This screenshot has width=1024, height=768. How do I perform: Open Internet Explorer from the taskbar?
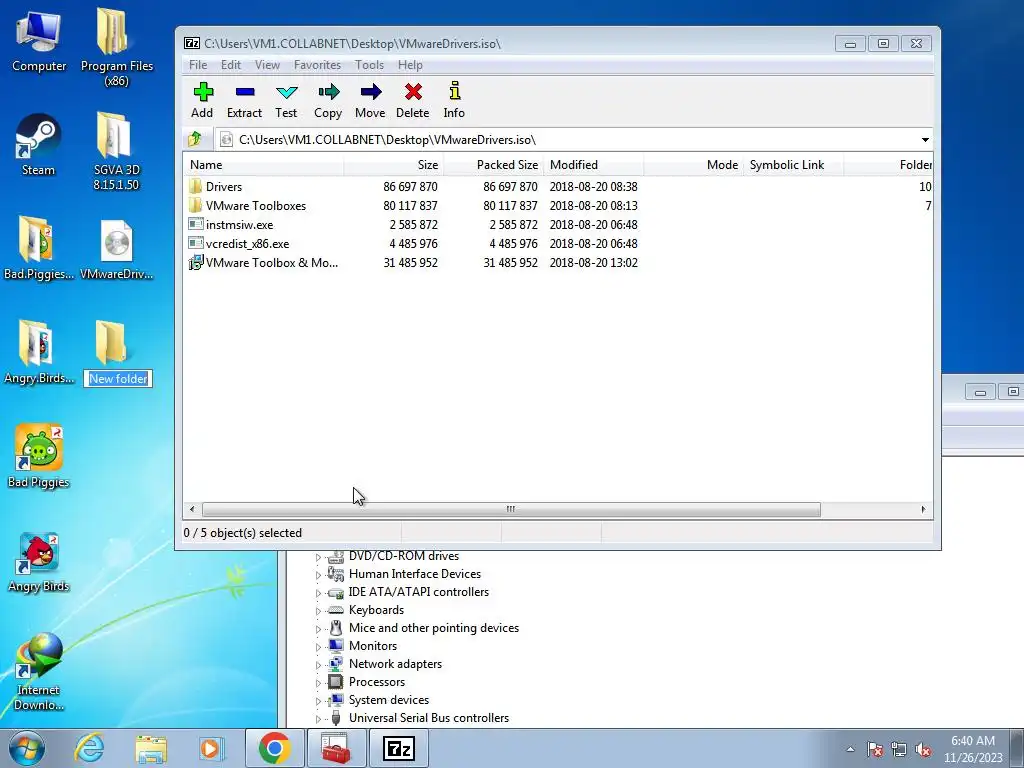[89, 748]
